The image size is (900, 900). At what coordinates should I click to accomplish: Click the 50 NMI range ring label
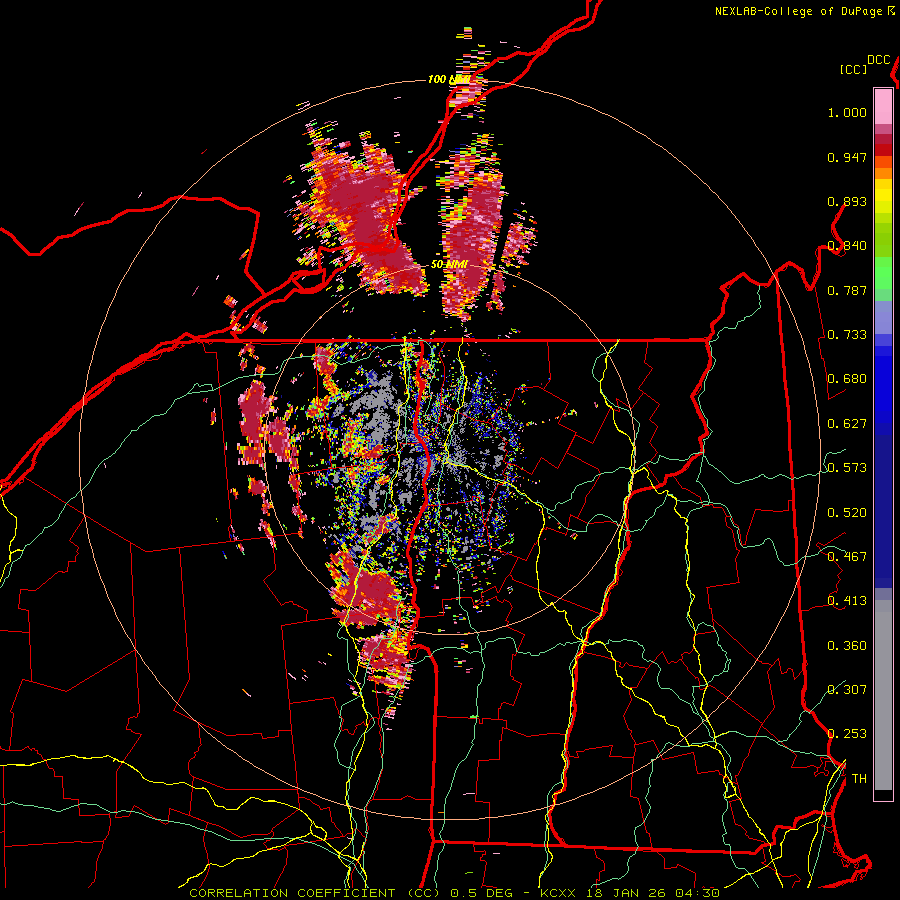[x=449, y=265]
